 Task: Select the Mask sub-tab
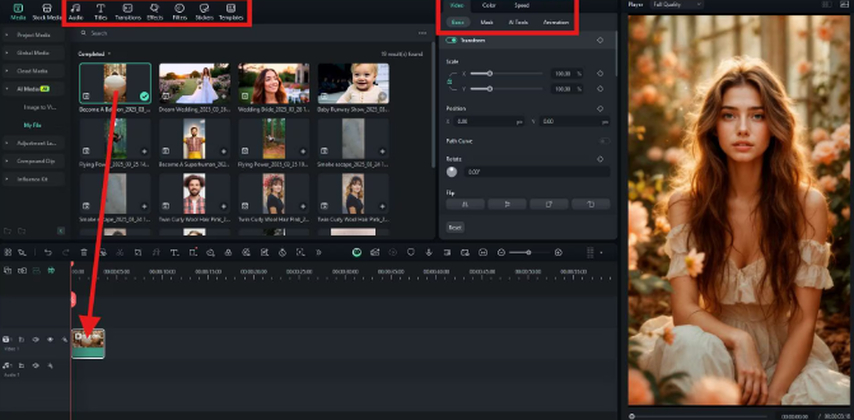coord(486,23)
